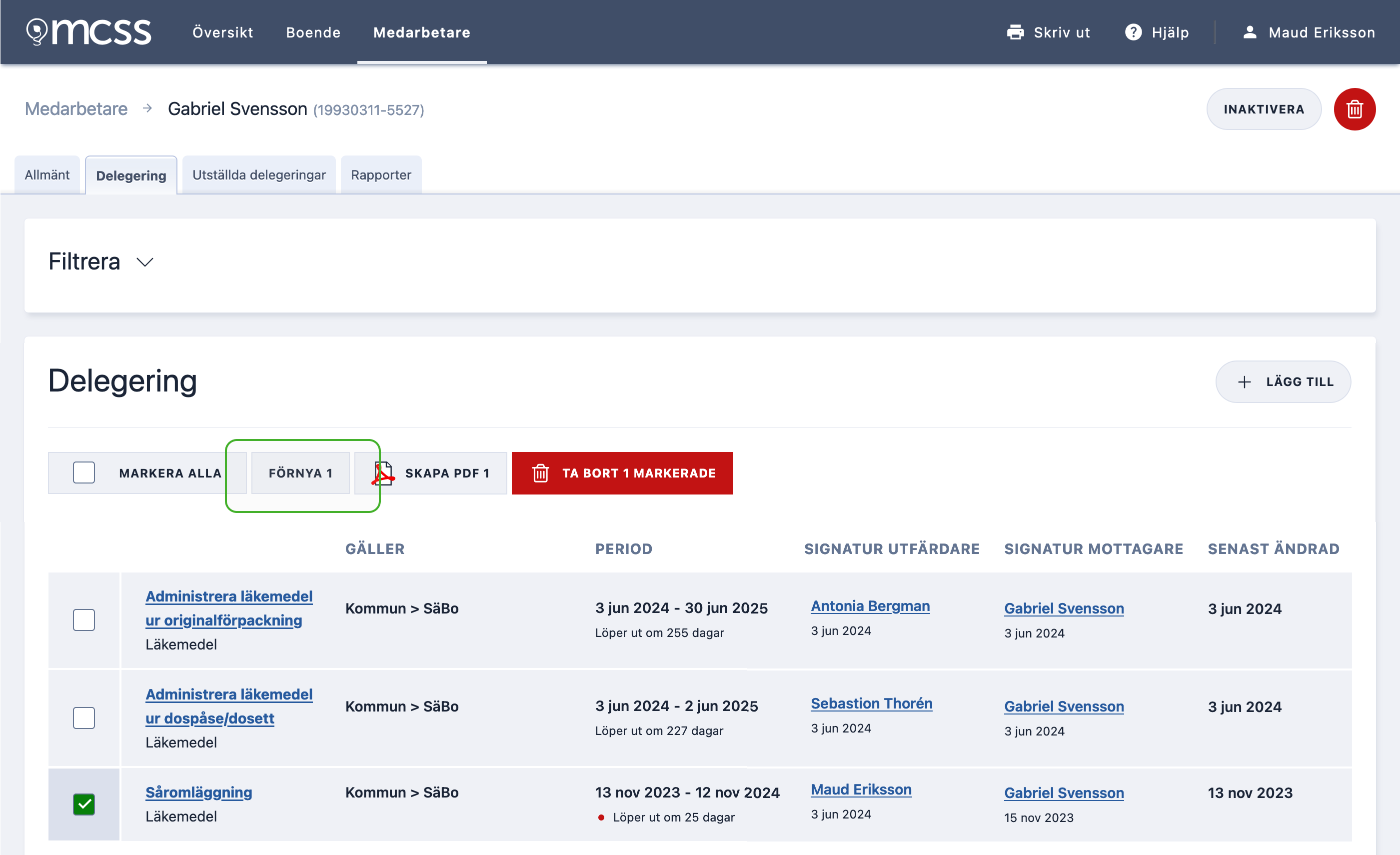Image resolution: width=1400 pixels, height=855 pixels.
Task: Click the Inaktivera button
Action: 1264,109
